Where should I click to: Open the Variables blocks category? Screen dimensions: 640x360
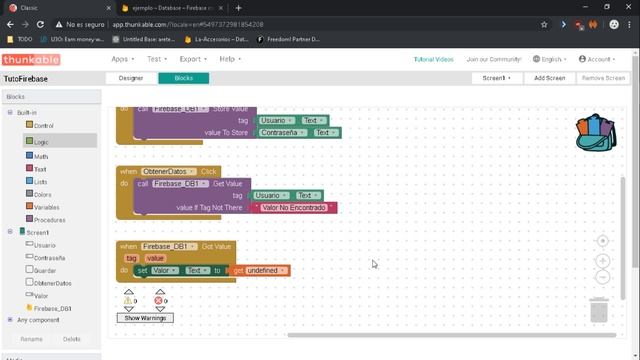tap(43, 207)
